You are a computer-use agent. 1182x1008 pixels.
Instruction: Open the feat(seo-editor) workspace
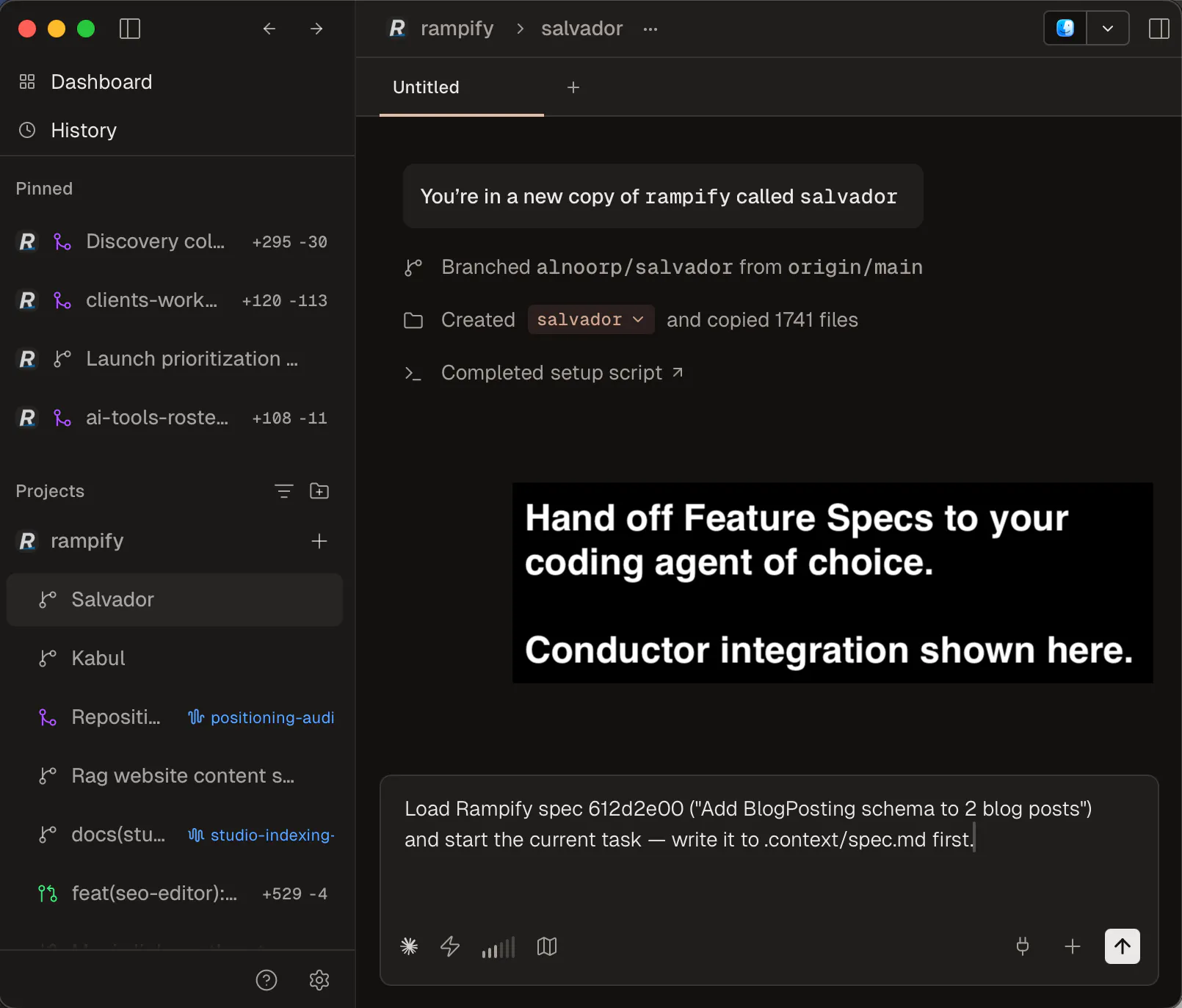point(174,893)
